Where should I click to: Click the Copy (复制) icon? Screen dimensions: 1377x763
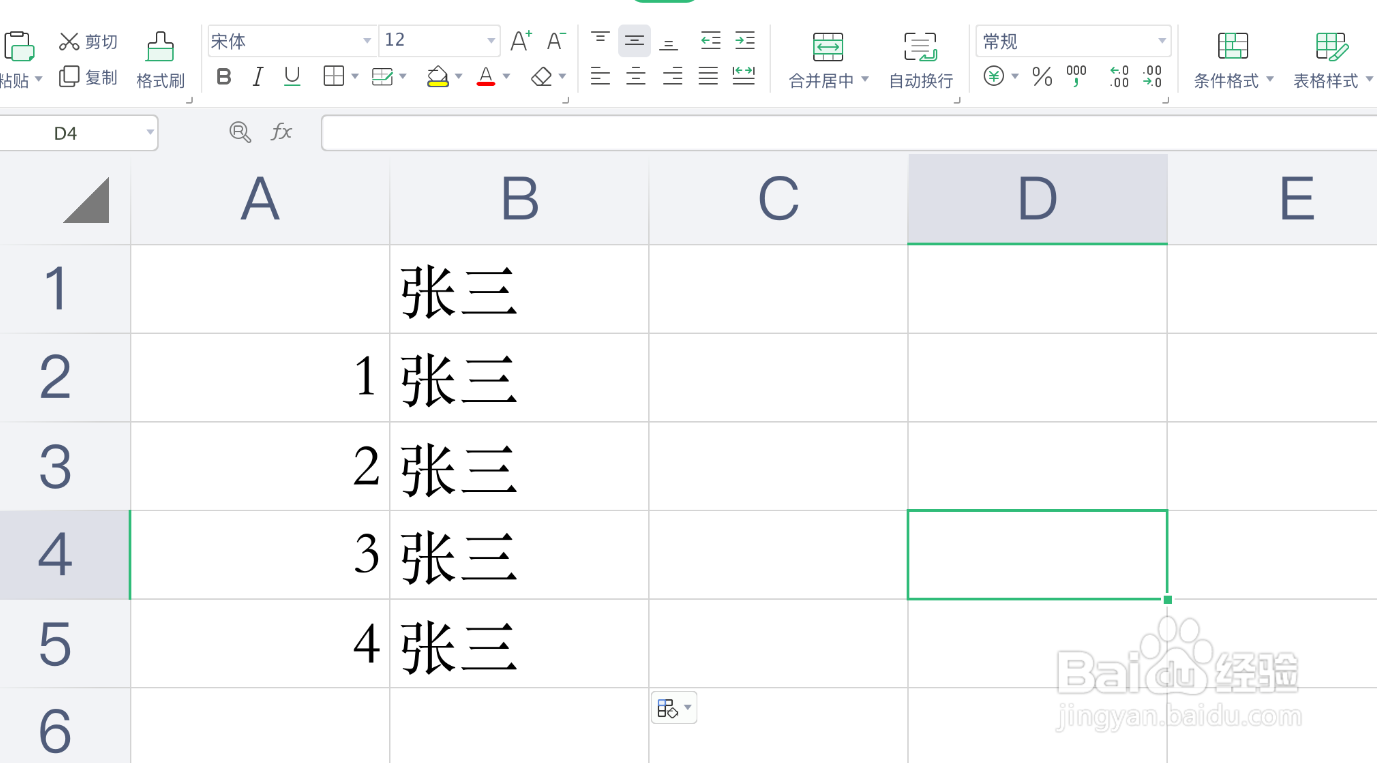69,77
